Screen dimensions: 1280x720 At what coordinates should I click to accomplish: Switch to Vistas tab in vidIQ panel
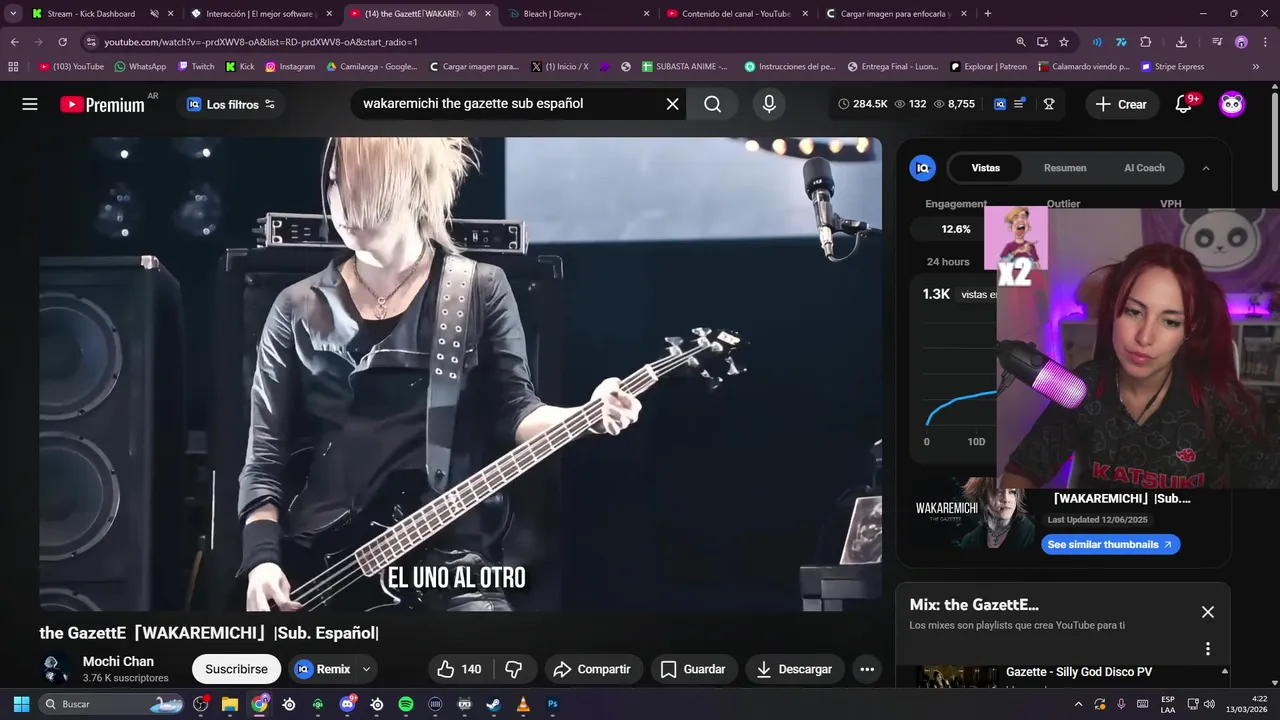pos(985,168)
